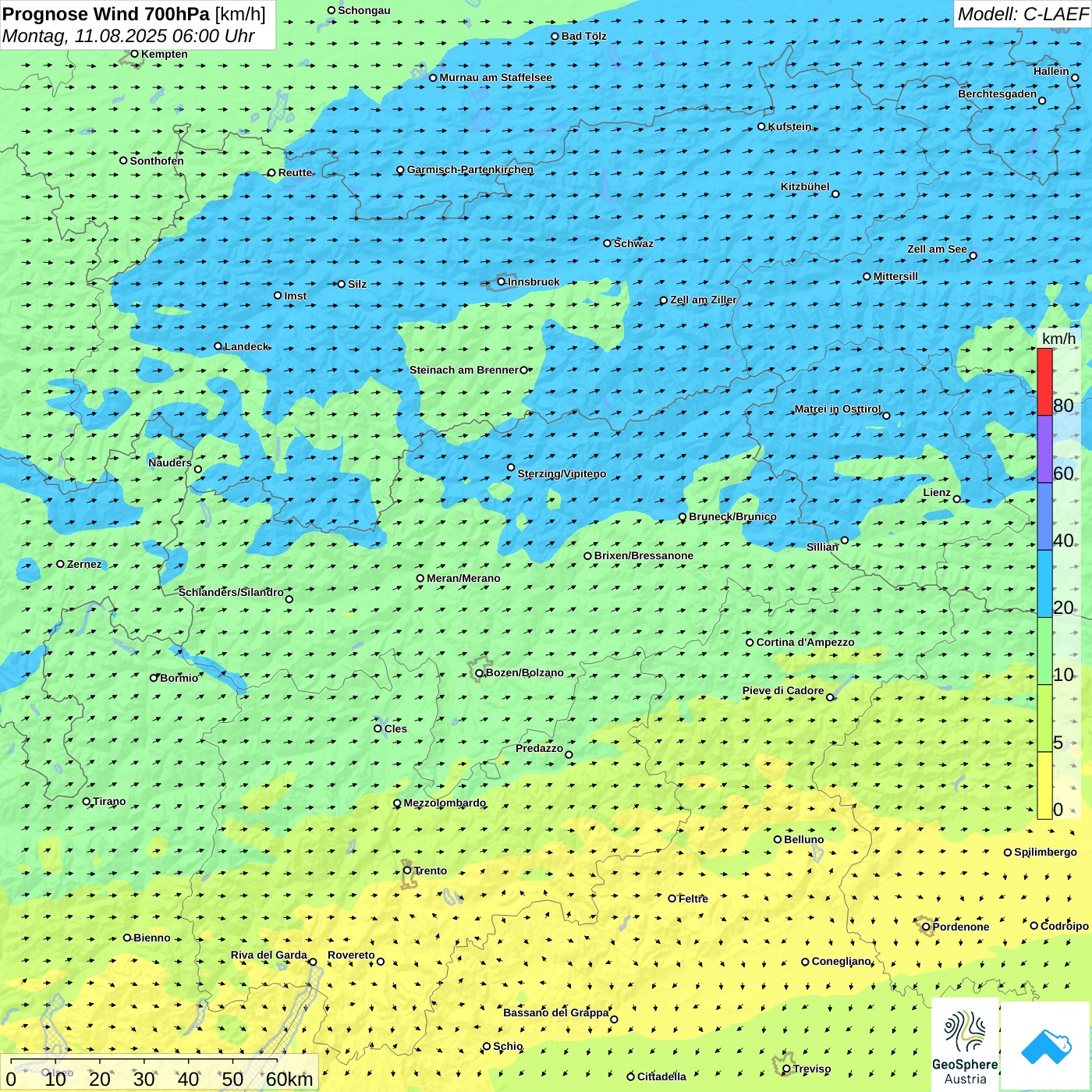The height and width of the screenshot is (1092, 1092).
Task: Click the Feltre city label
Action: click(x=693, y=899)
